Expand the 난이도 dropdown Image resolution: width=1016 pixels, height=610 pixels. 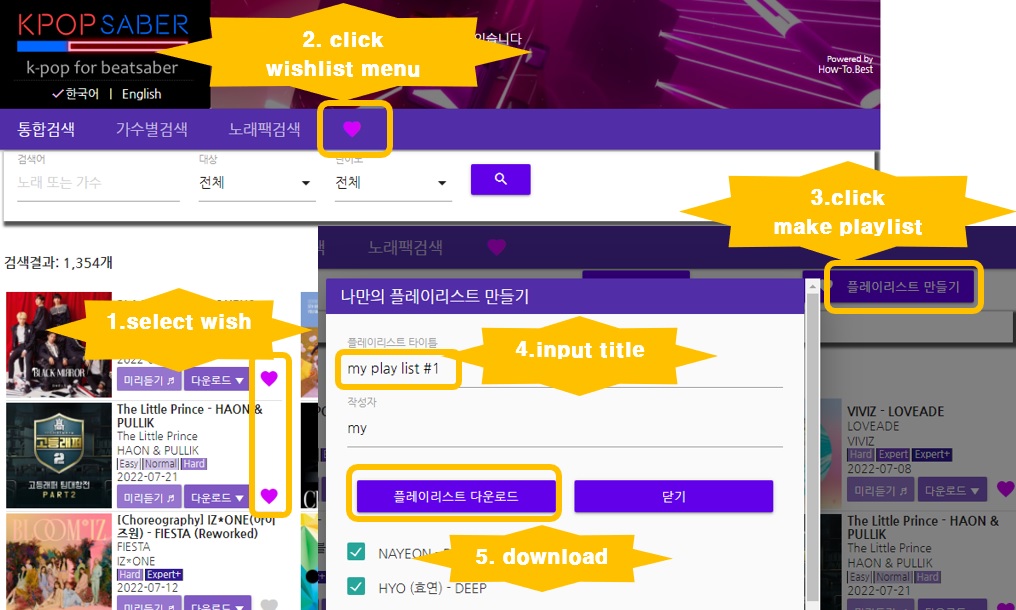click(393, 183)
